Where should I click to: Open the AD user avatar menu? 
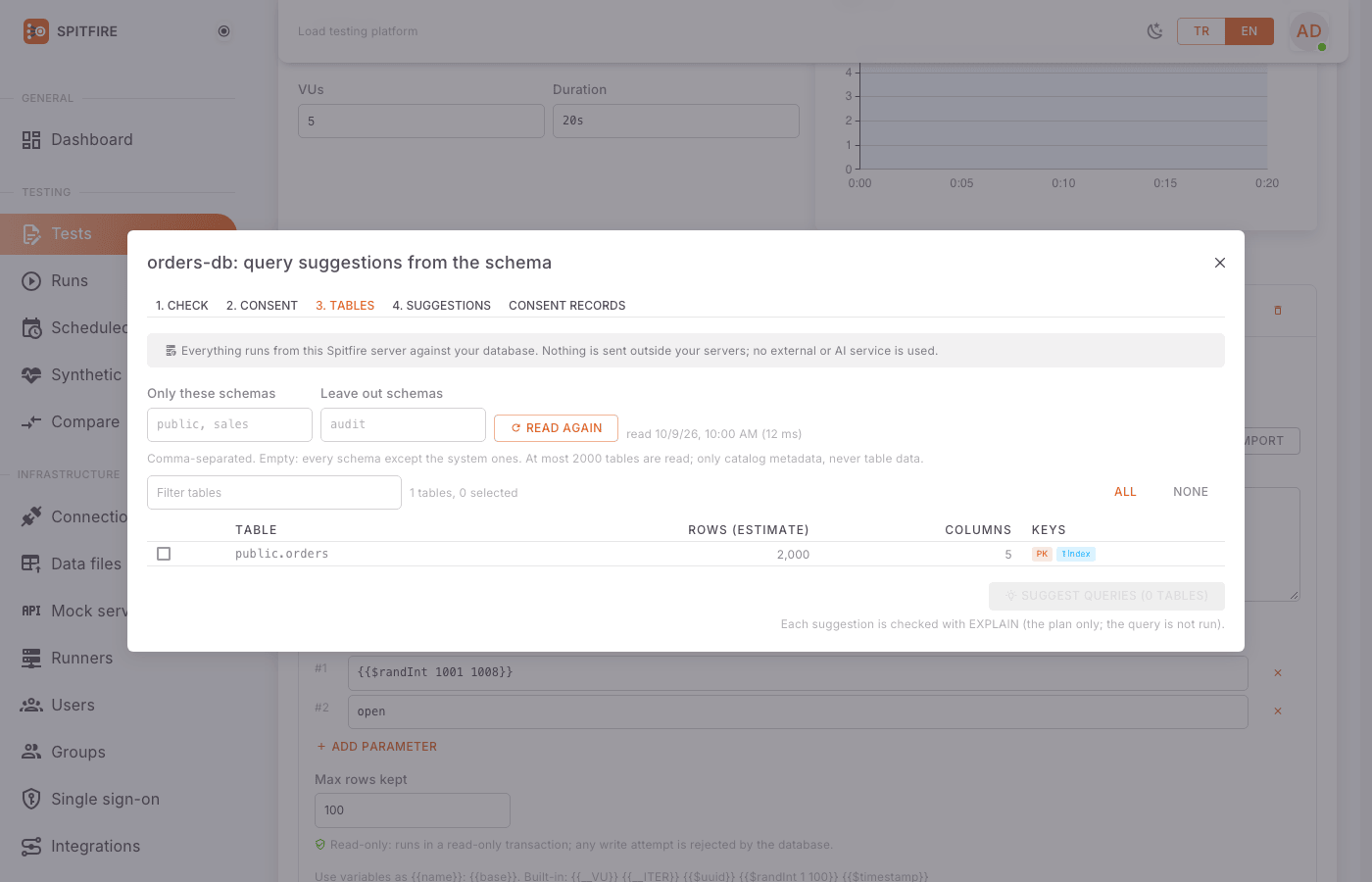pyautogui.click(x=1309, y=31)
